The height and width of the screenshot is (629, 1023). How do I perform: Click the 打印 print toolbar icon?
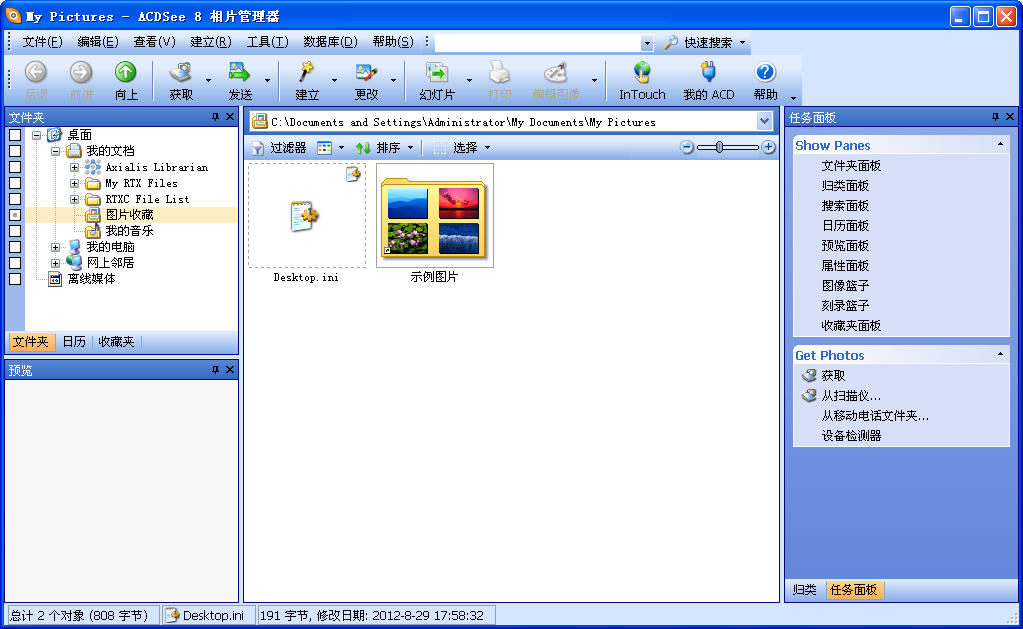click(x=499, y=72)
